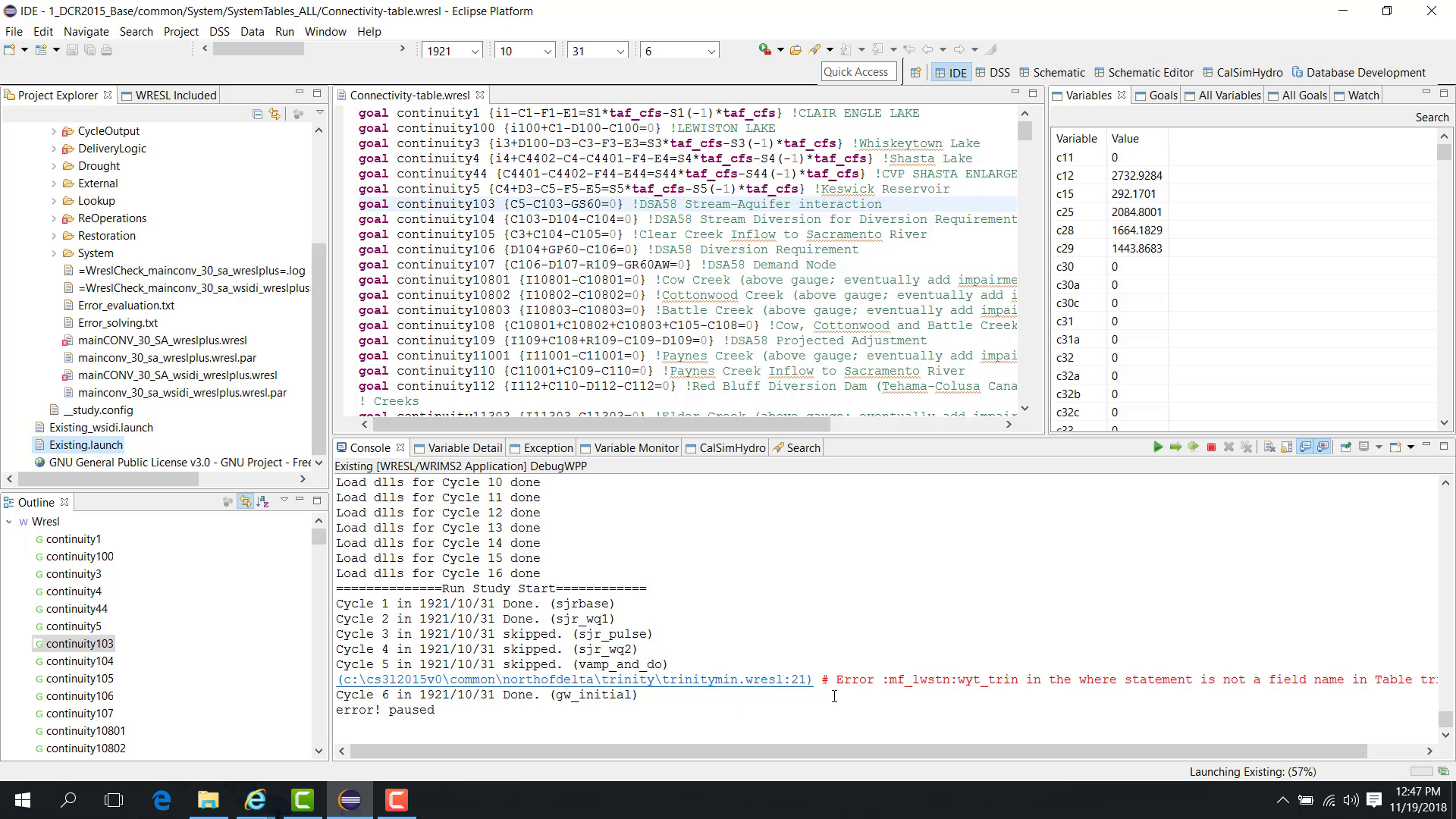Switch to the All Goals tab
Viewport: 1456px width, 819px height.
pos(1297,96)
